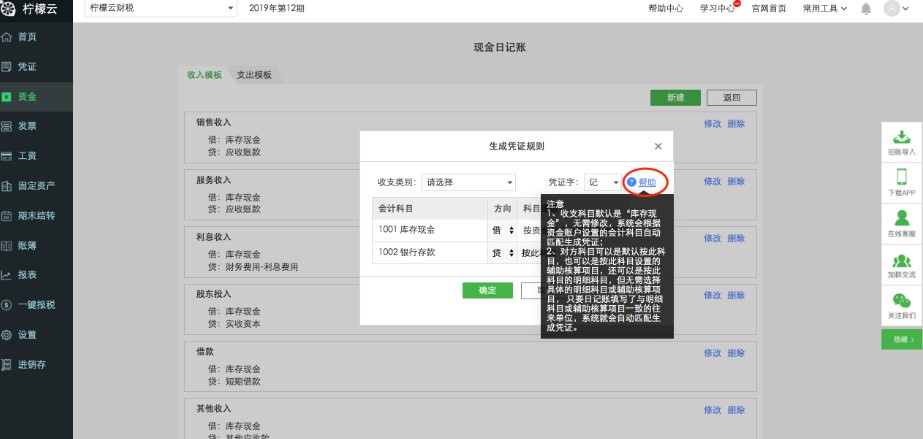This screenshot has width=923, height=439.
Task: Click 删除 for 股东投入 template
Action: coord(736,295)
